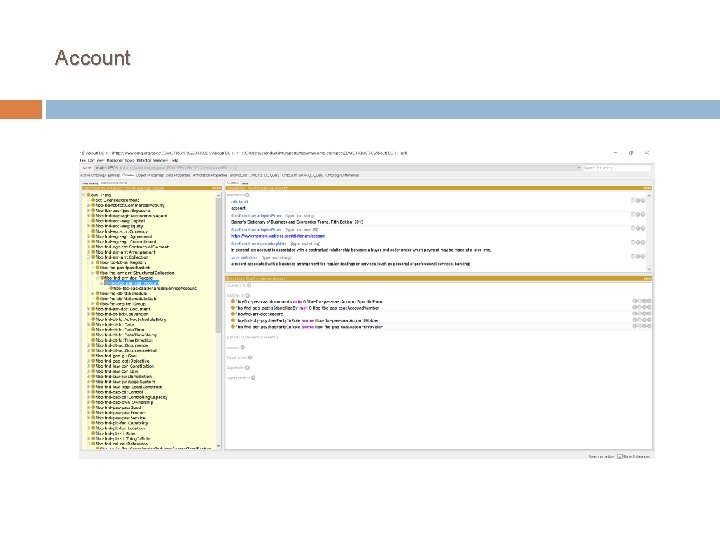Switch to the Data Properties tab
This screenshot has height=540, width=720.
point(178,175)
